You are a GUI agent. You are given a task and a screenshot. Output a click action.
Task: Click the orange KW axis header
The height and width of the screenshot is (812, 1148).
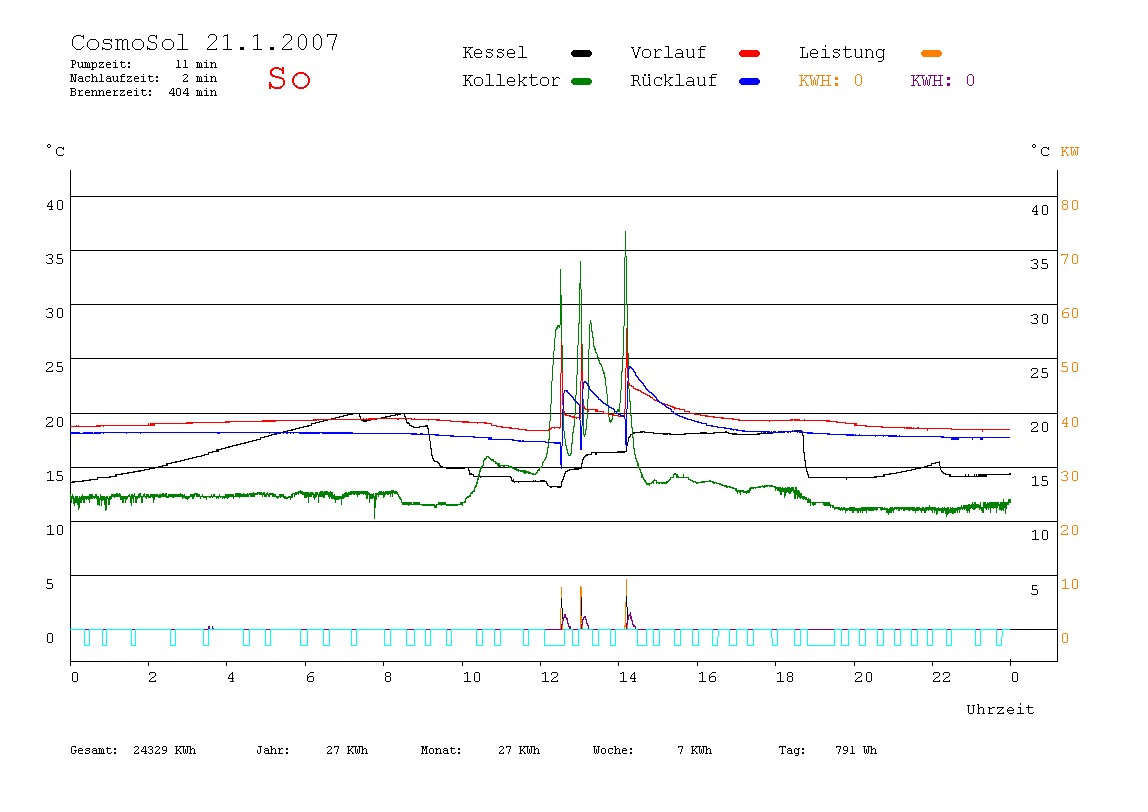tap(1070, 152)
